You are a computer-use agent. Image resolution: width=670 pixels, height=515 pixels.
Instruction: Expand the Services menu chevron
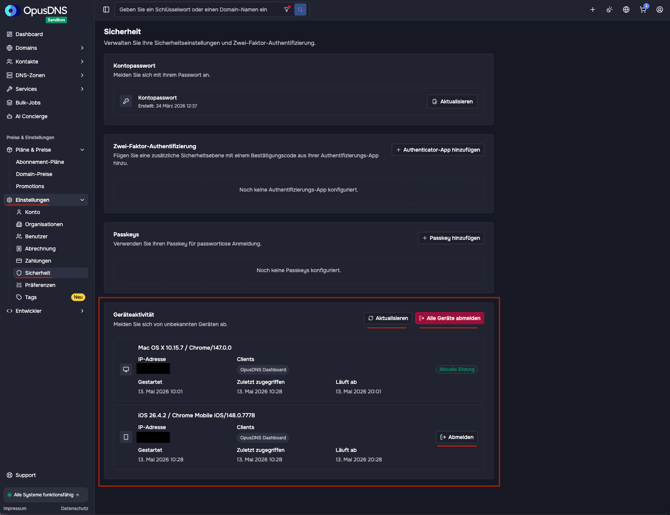(x=82, y=89)
